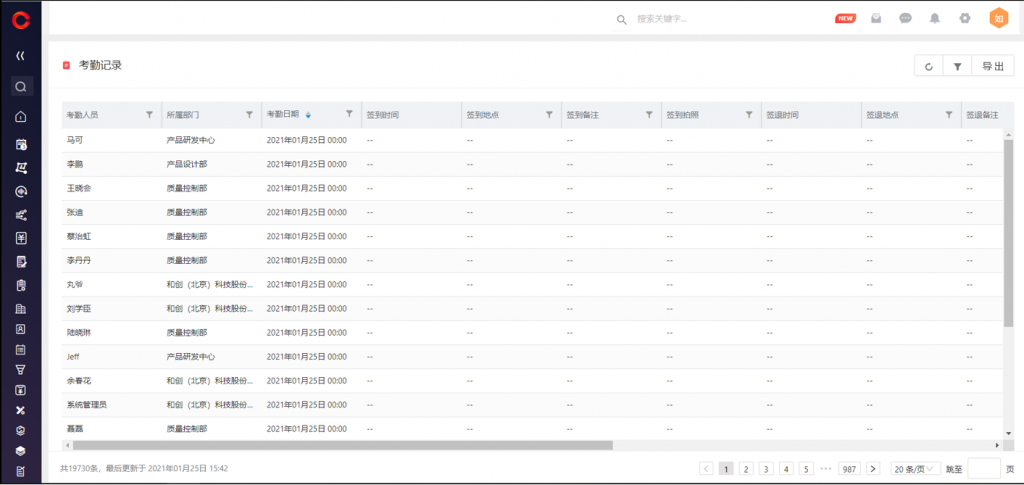Collapse the left sidebar with double-chevron icon
Viewport: 1024px width, 485px height.
[x=20, y=56]
